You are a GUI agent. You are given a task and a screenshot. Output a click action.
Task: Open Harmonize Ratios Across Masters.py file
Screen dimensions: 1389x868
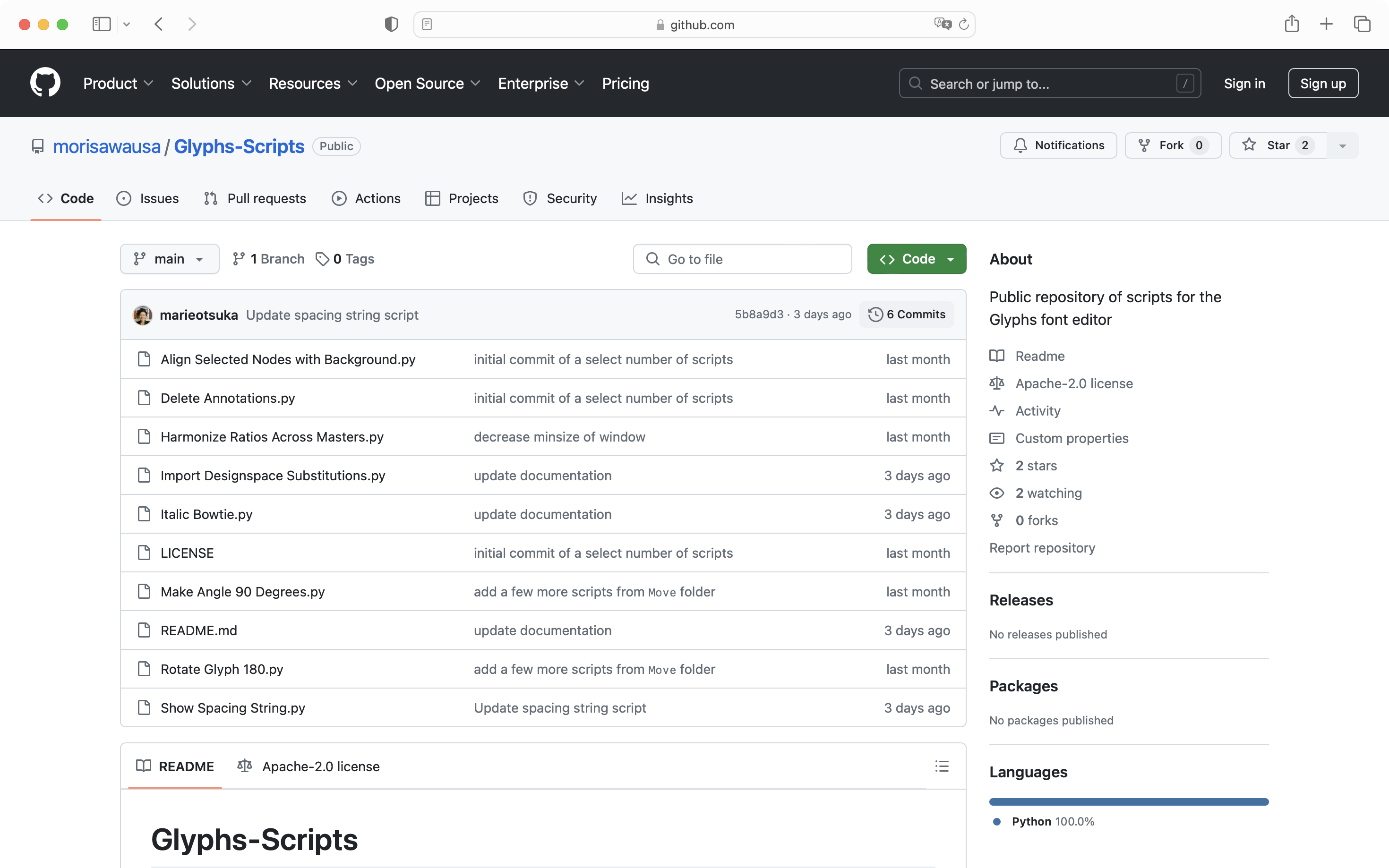272,437
